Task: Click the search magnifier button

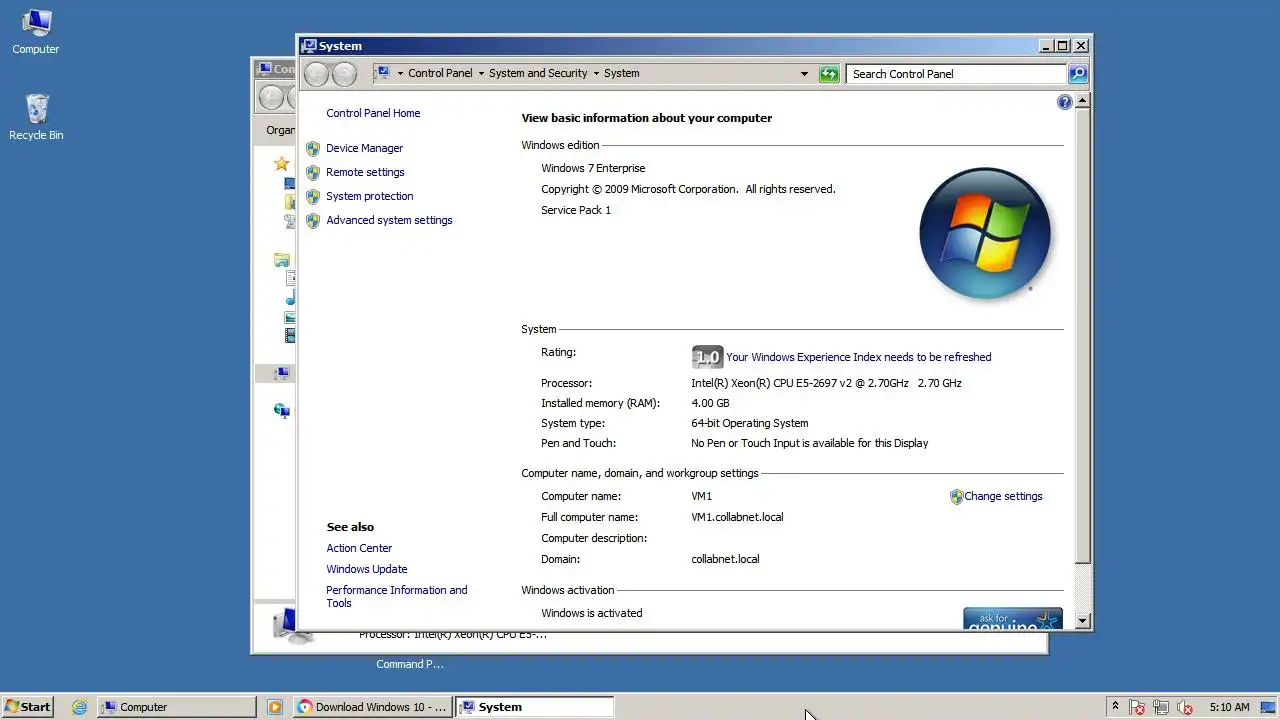Action: (x=1077, y=74)
